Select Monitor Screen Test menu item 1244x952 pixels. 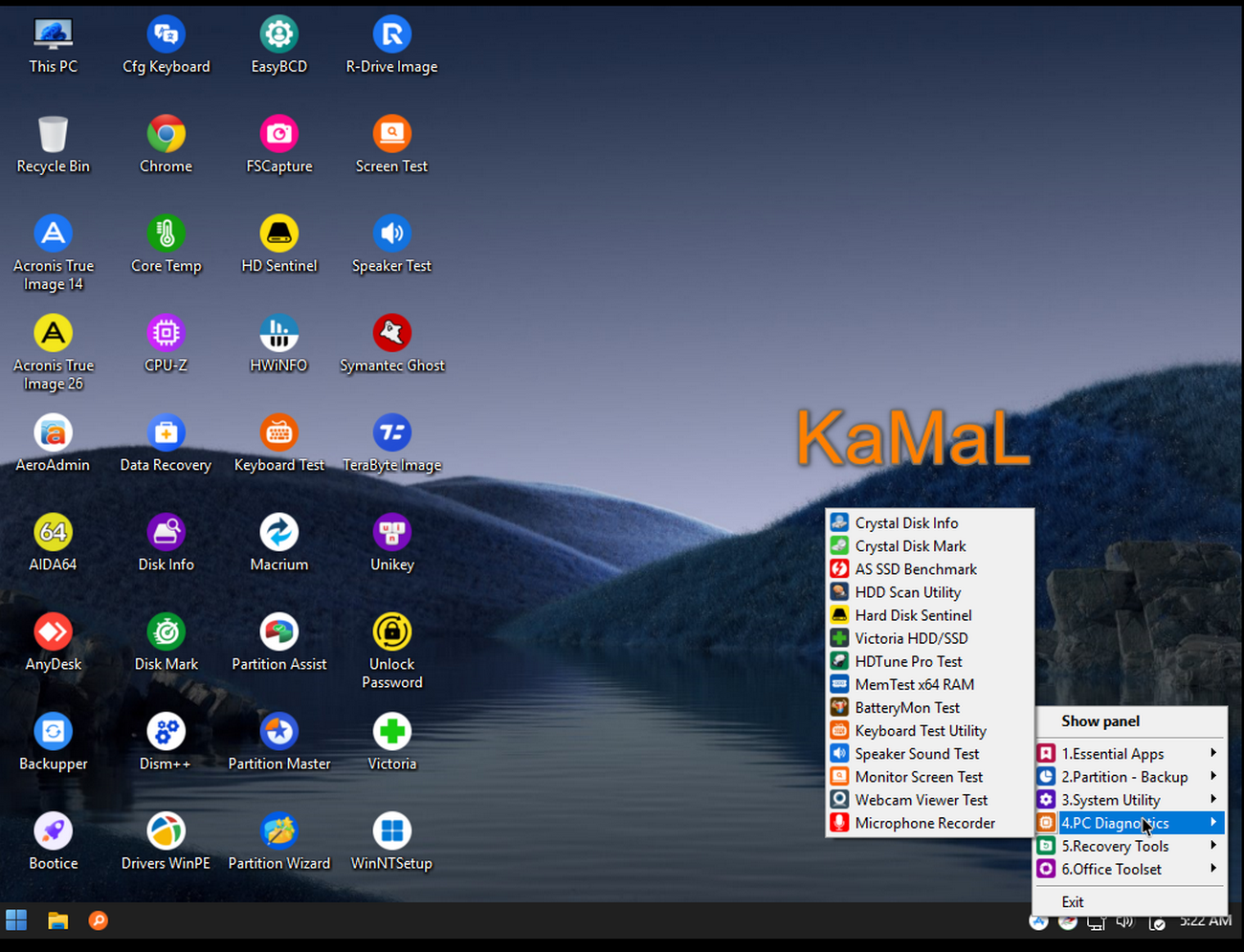click(x=930, y=777)
